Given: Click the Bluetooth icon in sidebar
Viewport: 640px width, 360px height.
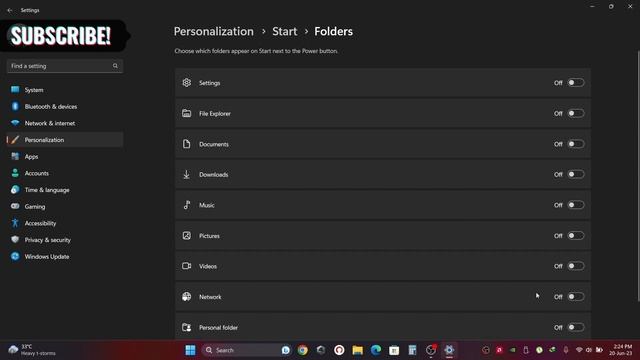Looking at the screenshot, I should click(x=15, y=106).
